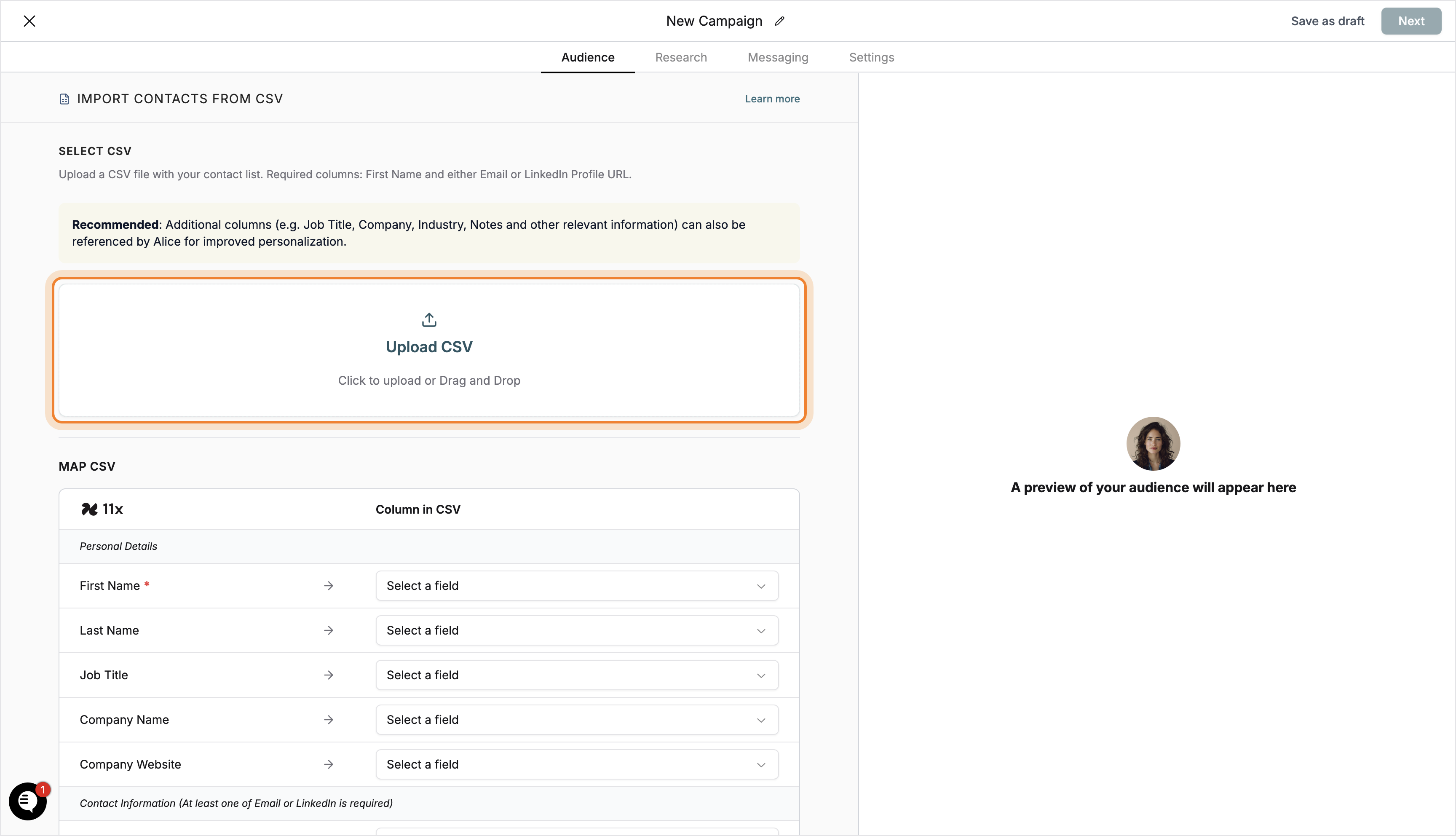Click the 11x logo in the Map CSV table header
1456x836 pixels.
click(89, 509)
